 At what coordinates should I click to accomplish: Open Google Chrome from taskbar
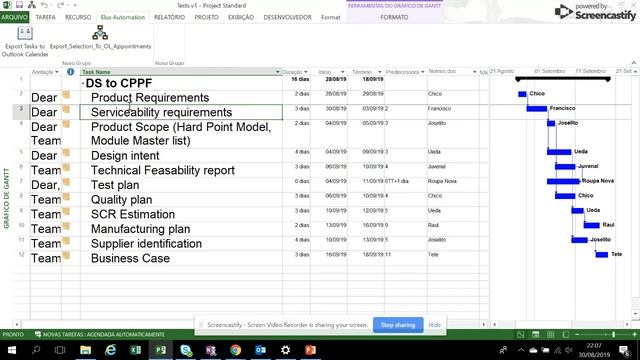(236, 350)
